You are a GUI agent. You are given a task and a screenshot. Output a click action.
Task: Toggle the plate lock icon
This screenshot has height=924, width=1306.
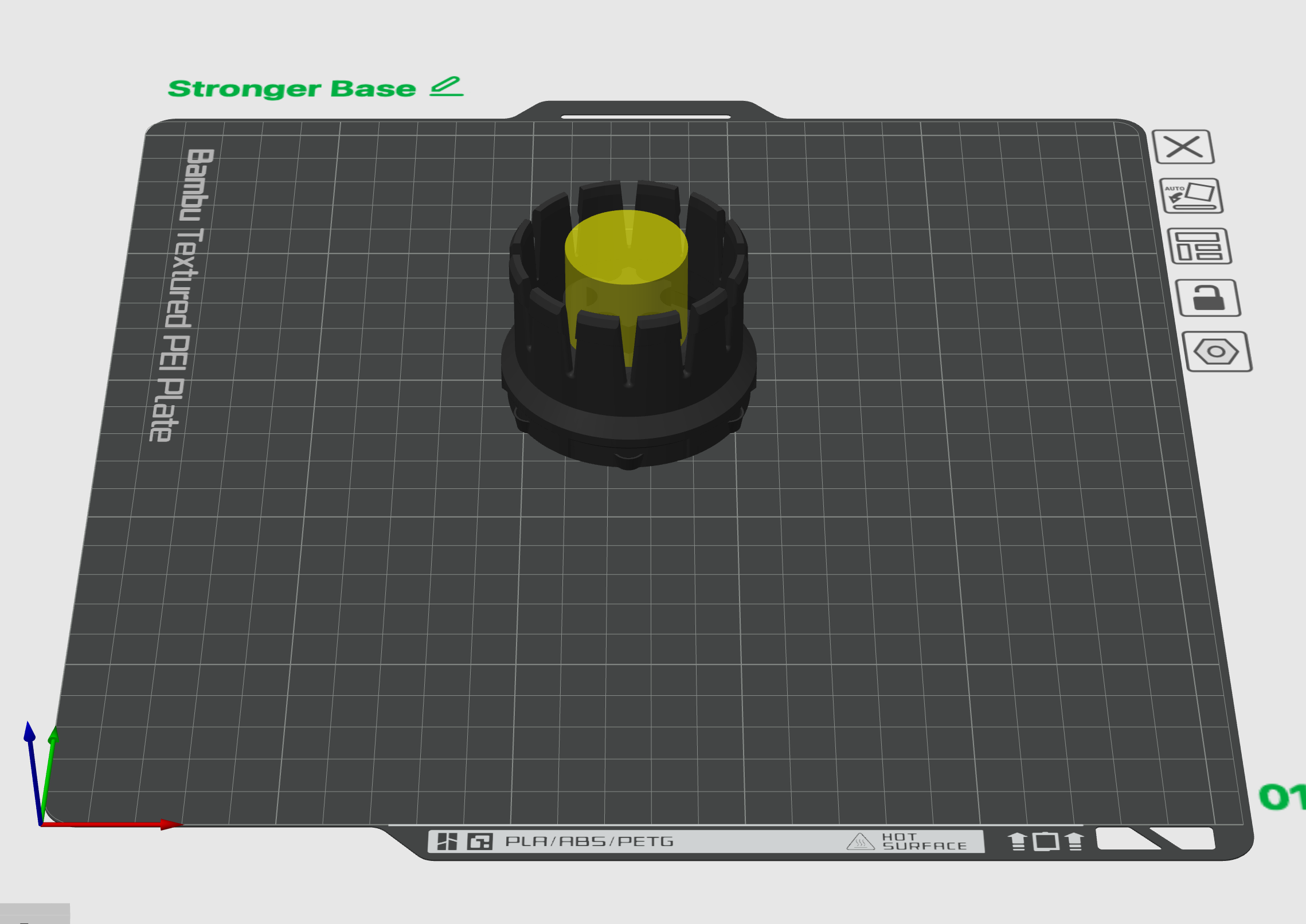pyautogui.click(x=1209, y=298)
